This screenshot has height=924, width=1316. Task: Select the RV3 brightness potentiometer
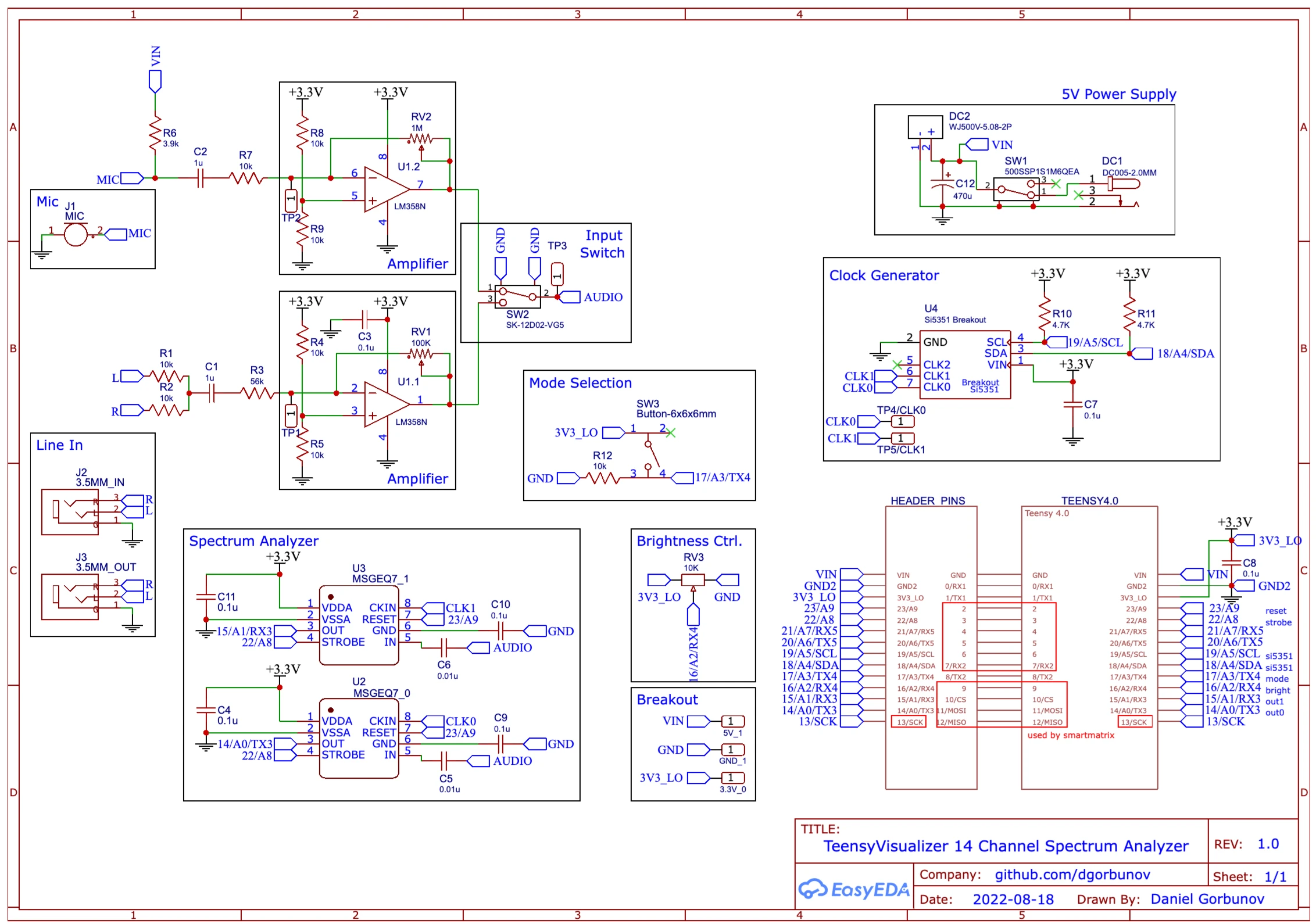coord(692,579)
